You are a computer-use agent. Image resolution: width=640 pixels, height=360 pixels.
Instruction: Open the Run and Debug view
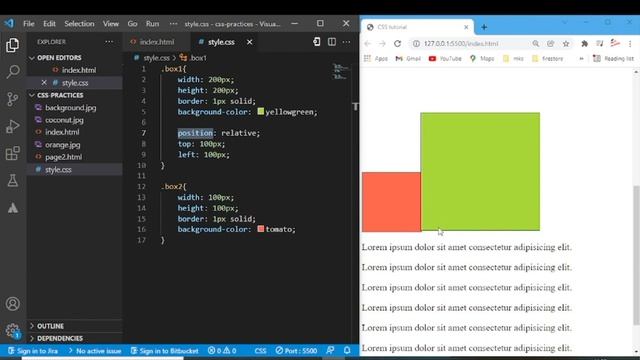(x=12, y=127)
